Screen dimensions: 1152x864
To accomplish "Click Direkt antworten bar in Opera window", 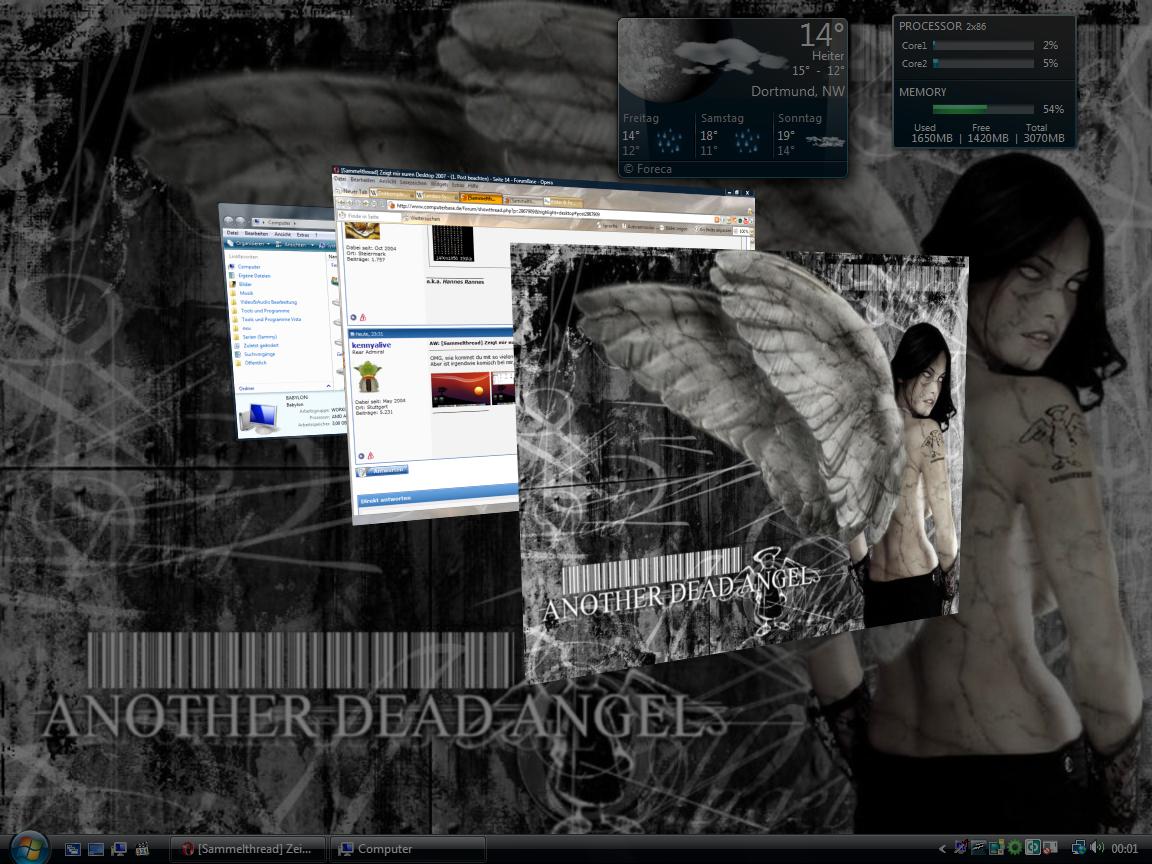I will coord(438,497).
